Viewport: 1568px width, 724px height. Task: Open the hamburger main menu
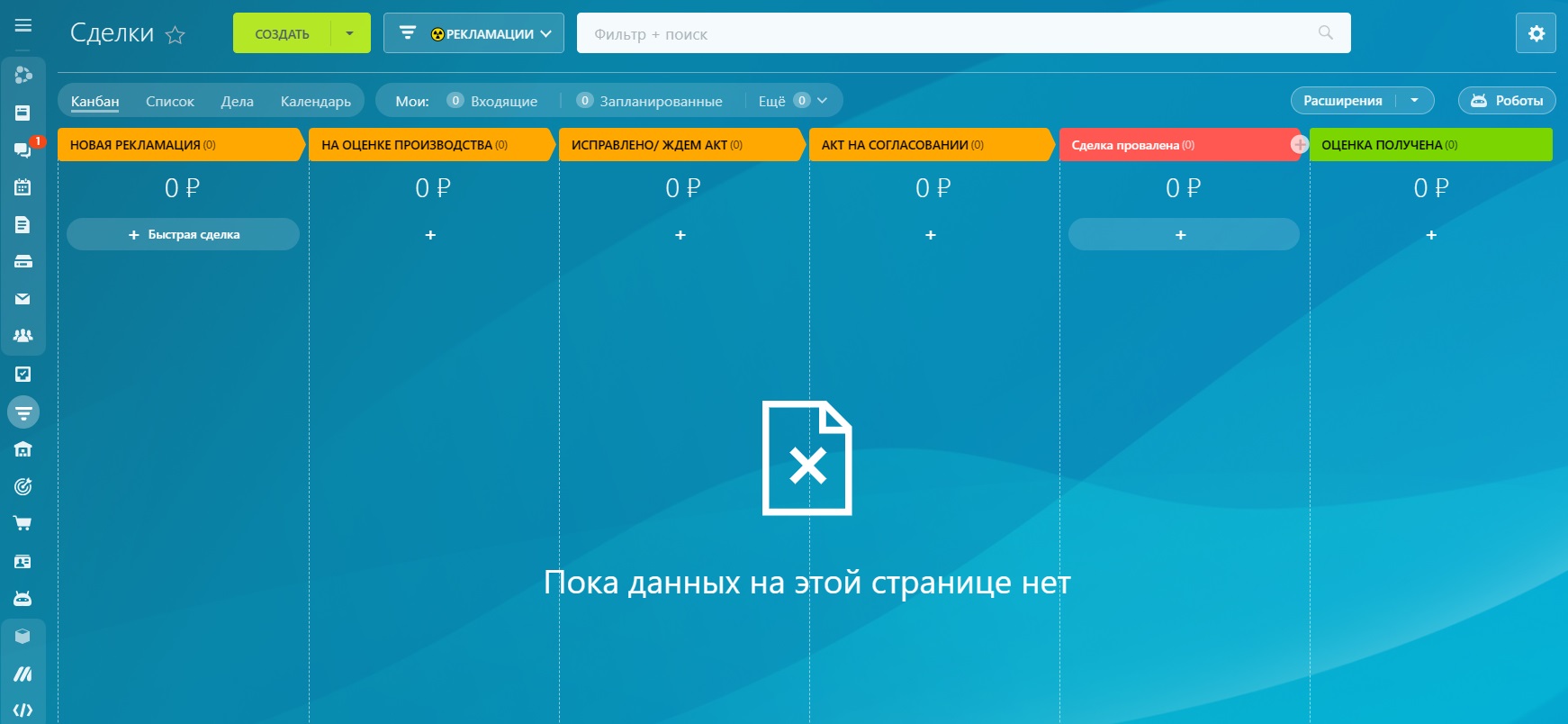pyautogui.click(x=23, y=25)
